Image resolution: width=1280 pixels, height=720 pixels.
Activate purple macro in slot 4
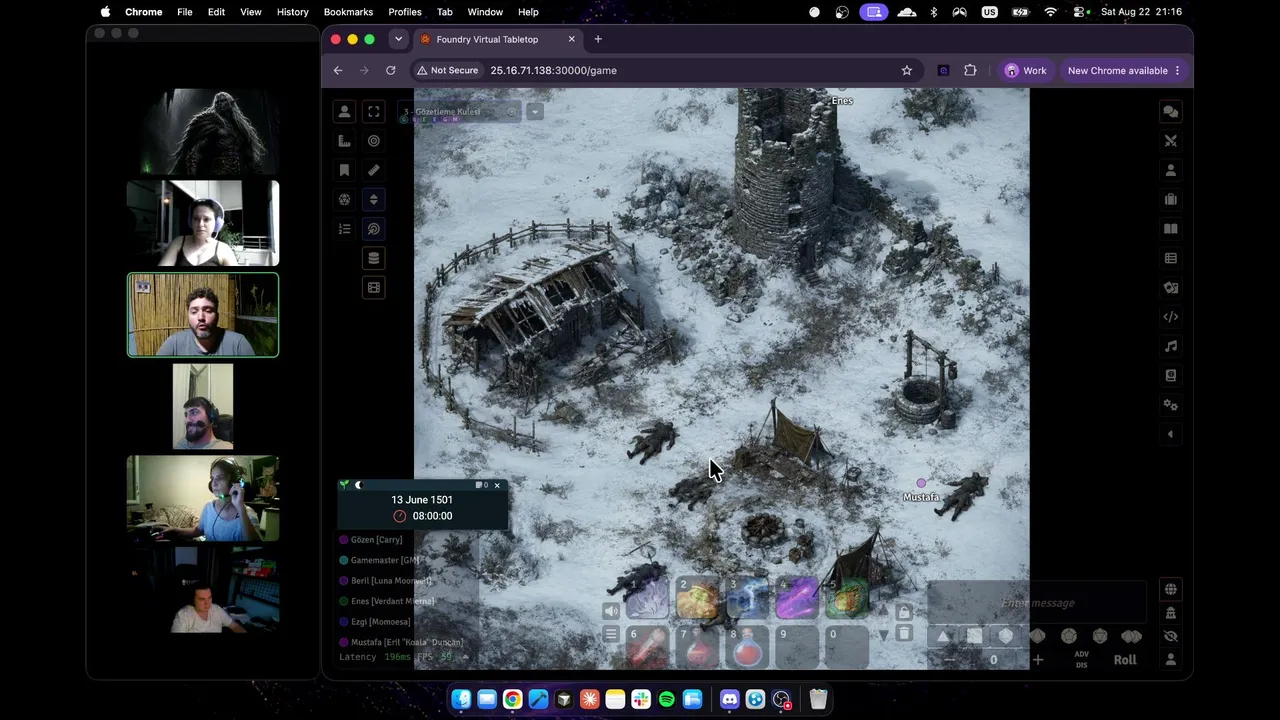(797, 598)
